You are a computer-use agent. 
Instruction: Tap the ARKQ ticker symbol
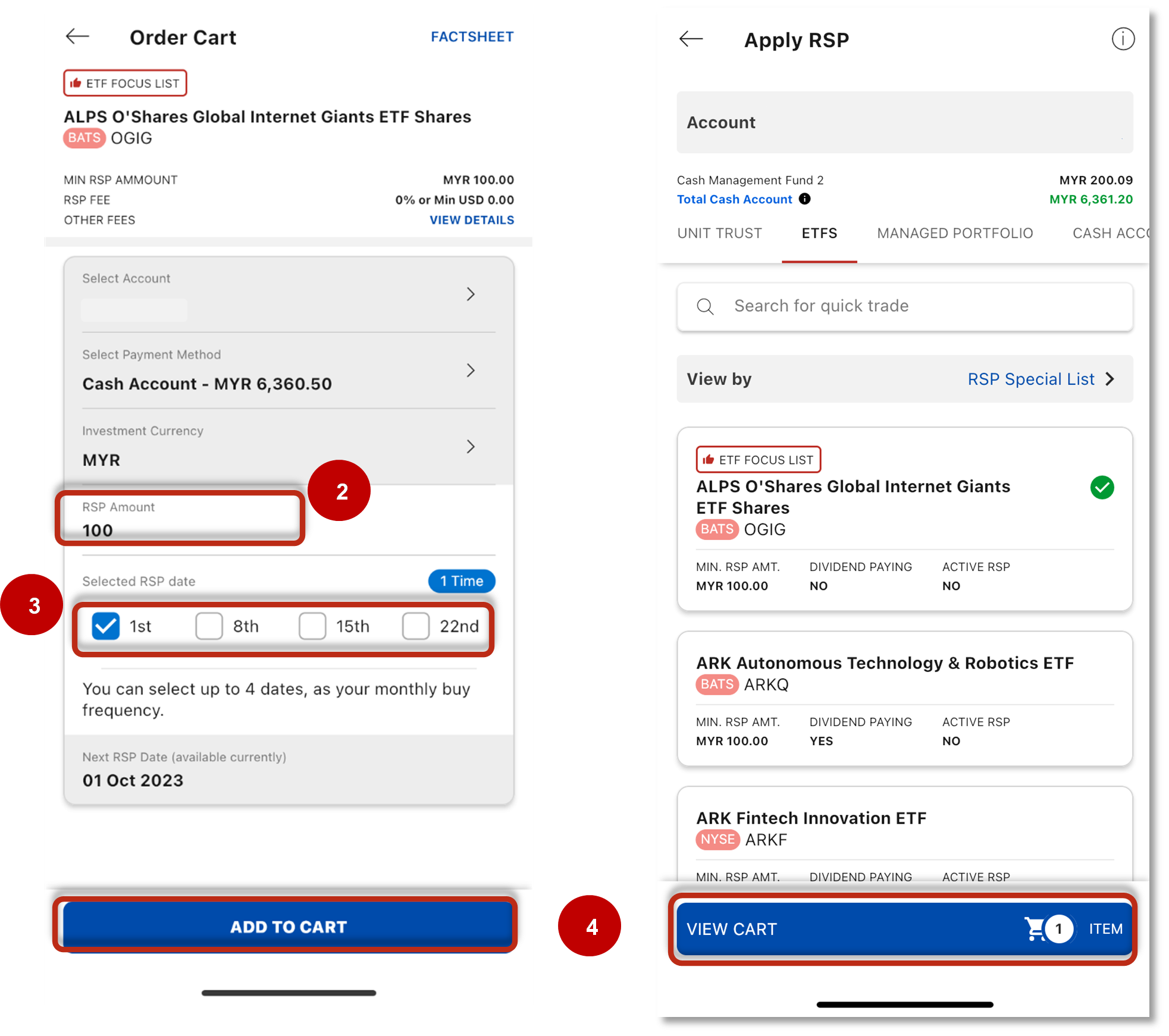pos(766,685)
